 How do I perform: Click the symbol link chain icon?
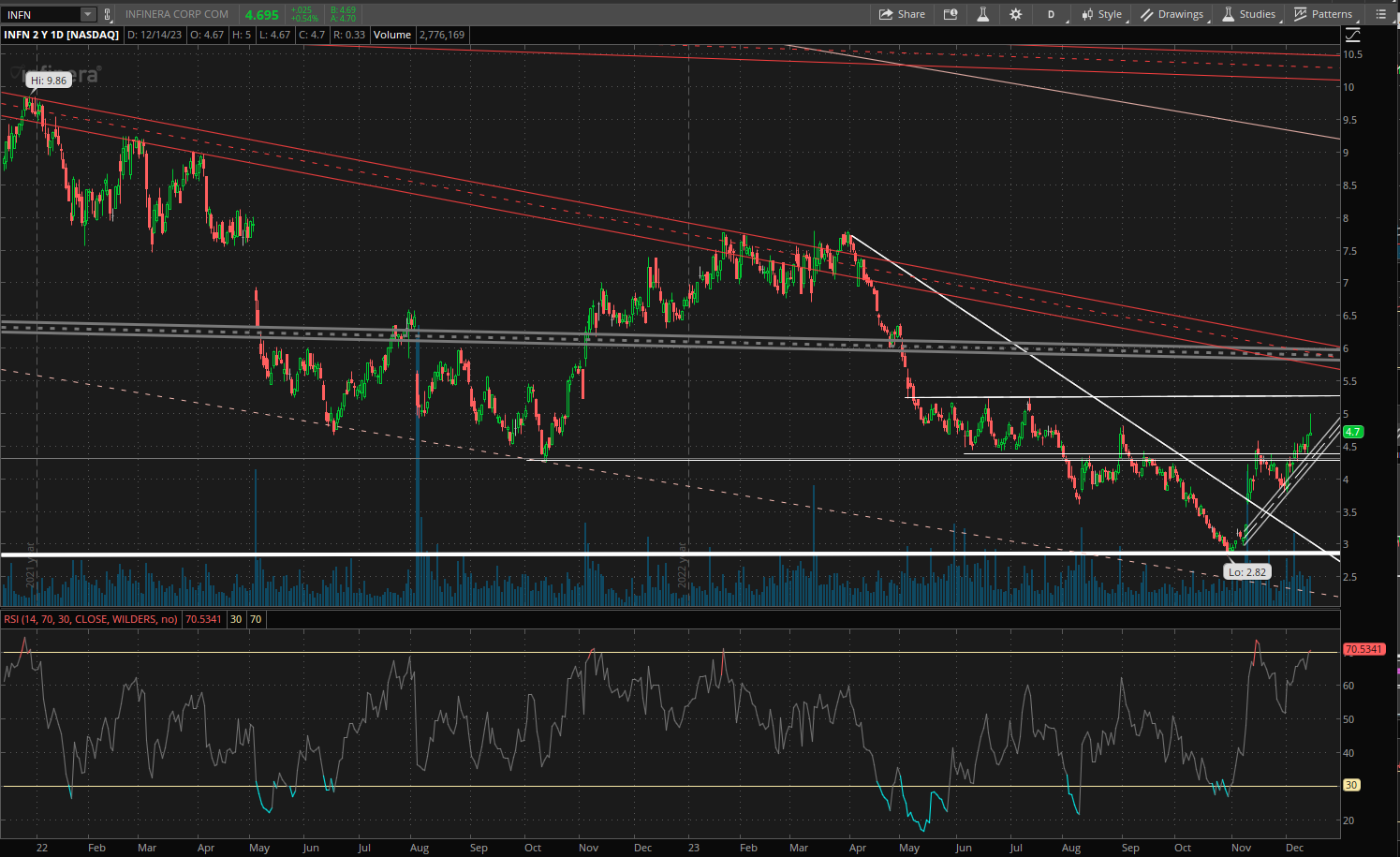coord(108,14)
